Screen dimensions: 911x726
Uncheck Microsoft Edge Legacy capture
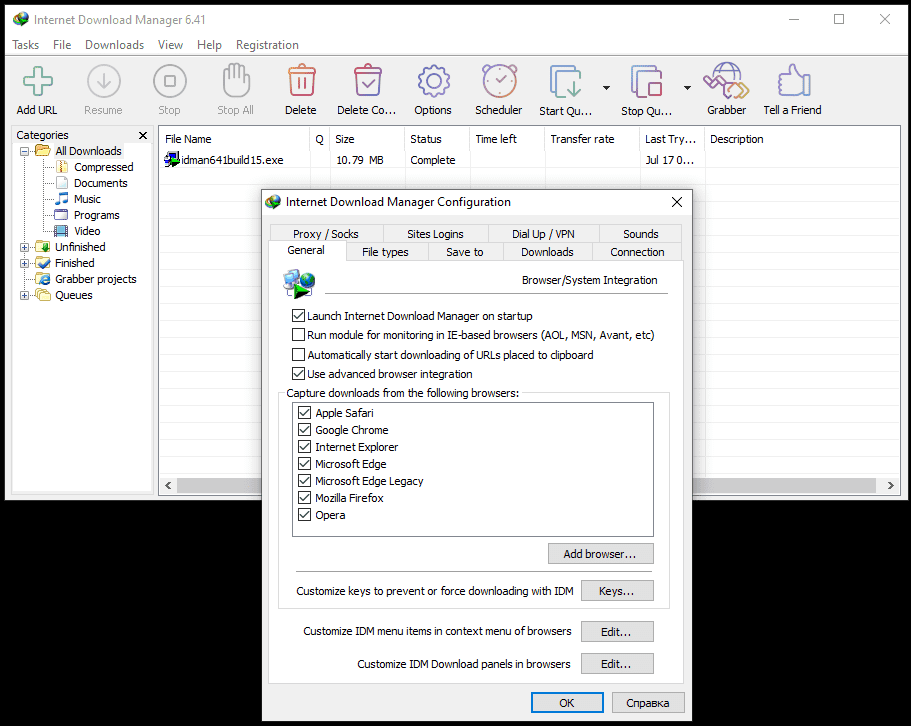tap(304, 481)
